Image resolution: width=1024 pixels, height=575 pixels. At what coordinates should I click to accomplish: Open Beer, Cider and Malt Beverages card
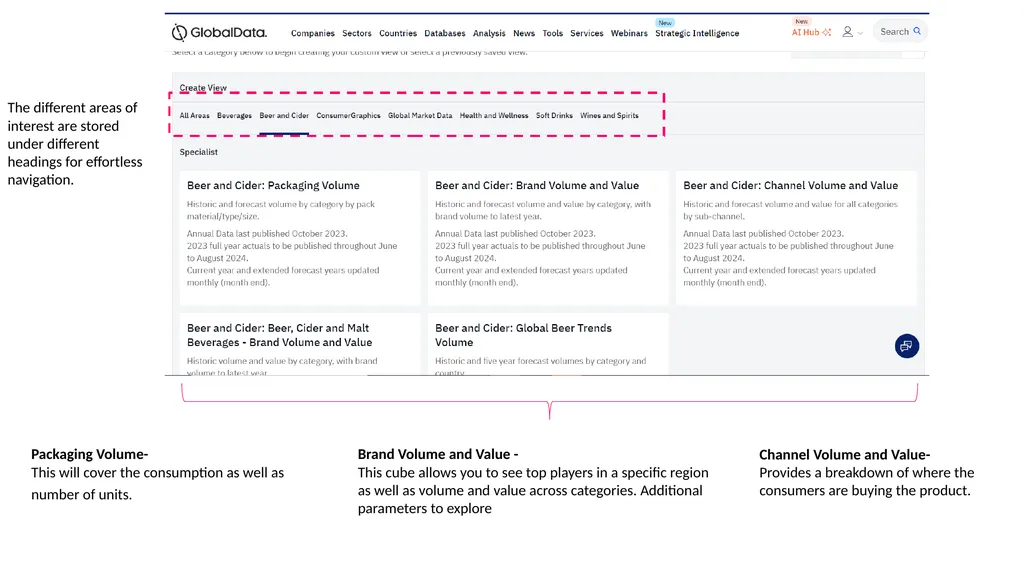click(300, 344)
